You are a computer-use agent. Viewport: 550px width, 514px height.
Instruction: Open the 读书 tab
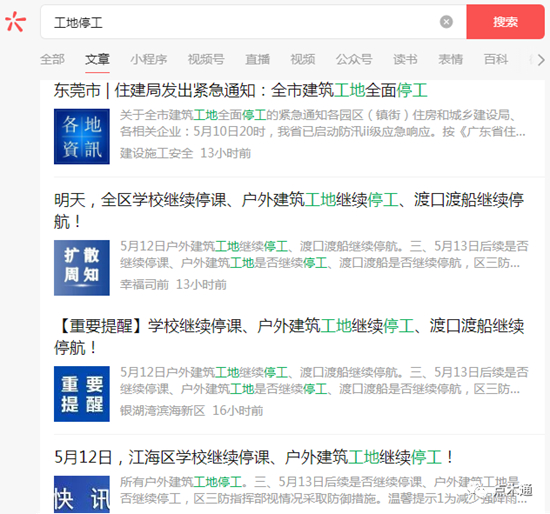[405, 59]
